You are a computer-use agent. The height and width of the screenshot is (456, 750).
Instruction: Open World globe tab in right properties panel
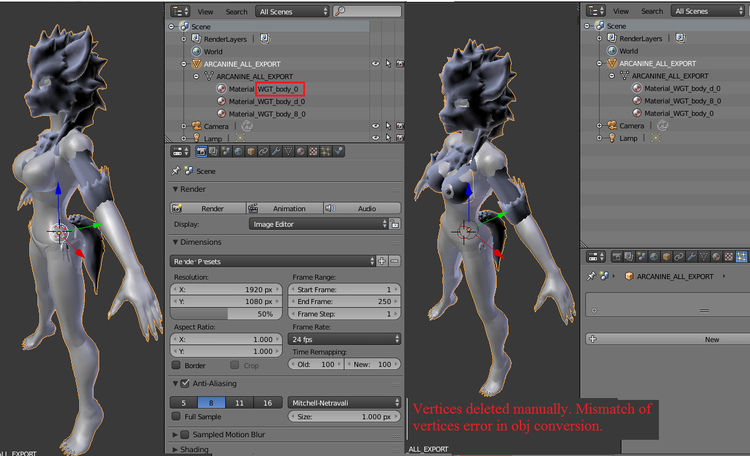654,257
